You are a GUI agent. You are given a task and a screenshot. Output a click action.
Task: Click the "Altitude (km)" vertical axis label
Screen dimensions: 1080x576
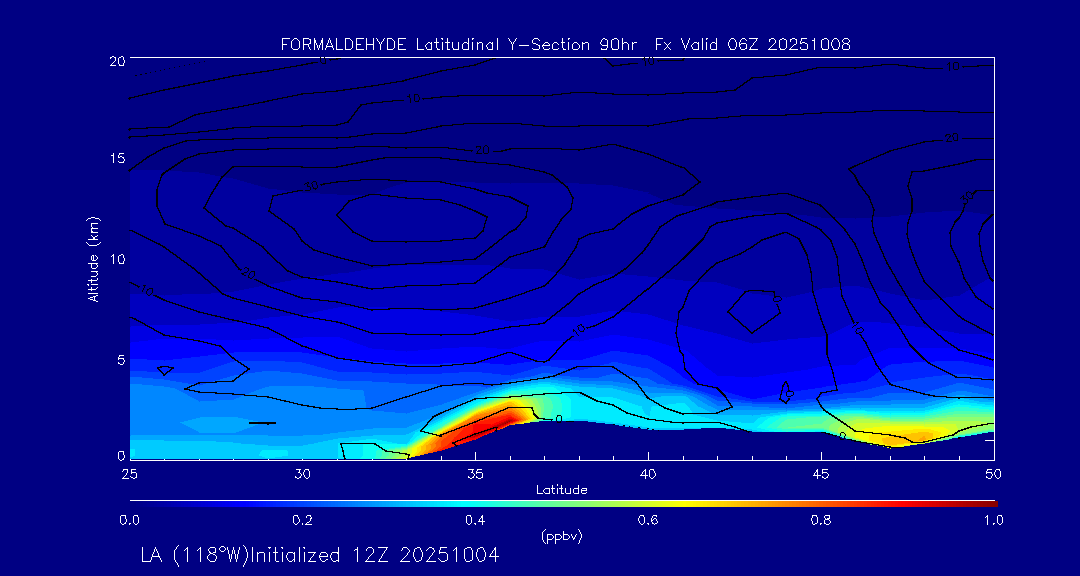(94, 257)
